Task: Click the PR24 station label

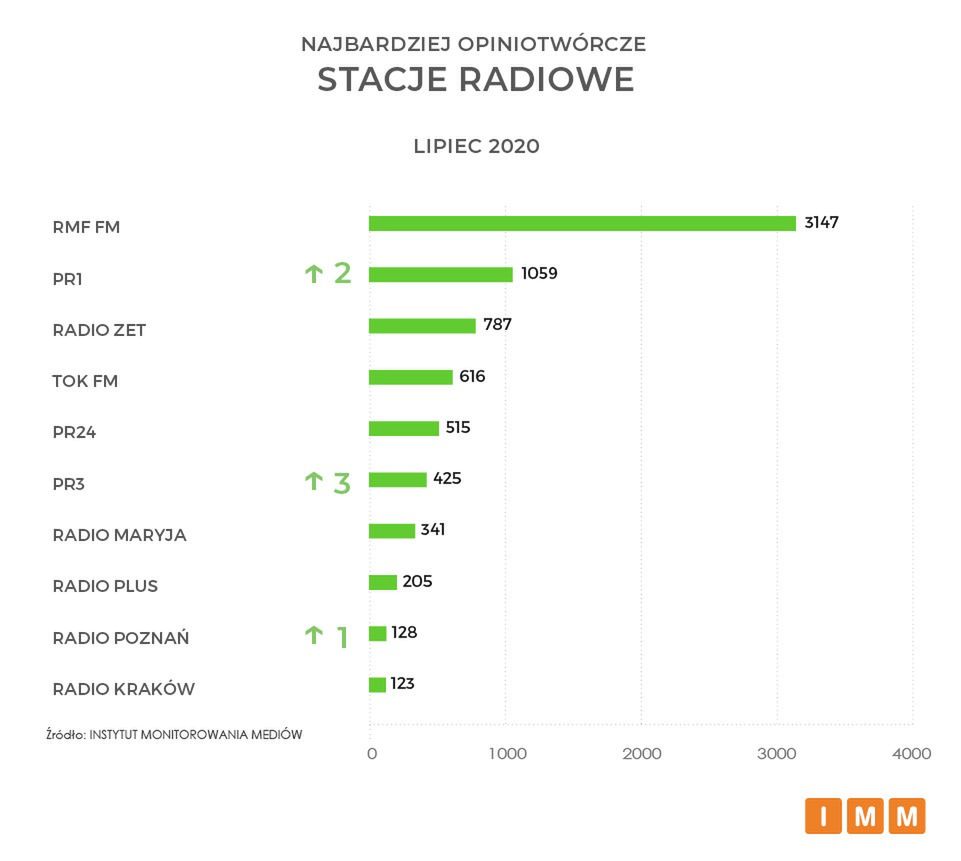Action: pos(74,433)
